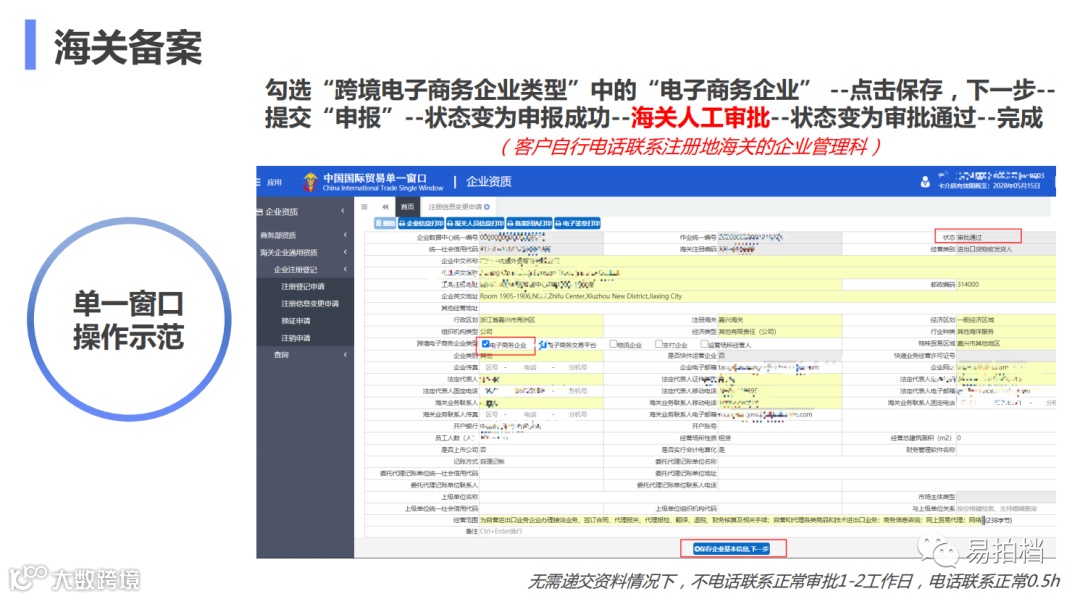The width and height of the screenshot is (1080, 599).
Task: Open the 行政区划 field
Action: click(541, 320)
